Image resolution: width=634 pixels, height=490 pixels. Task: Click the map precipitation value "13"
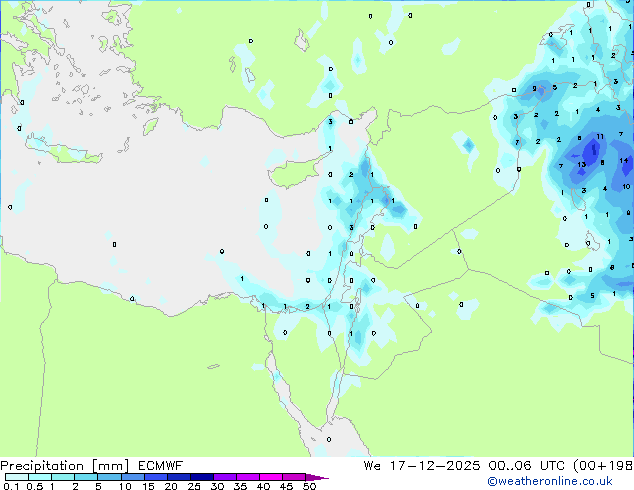[x=581, y=164]
